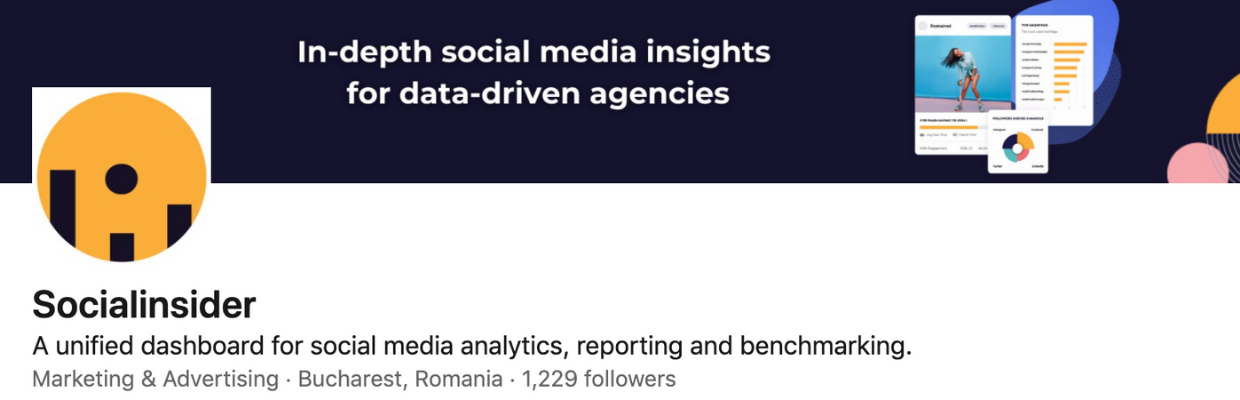Click the Socialinsider orange circular logo
1240x400 pixels.
121,176
